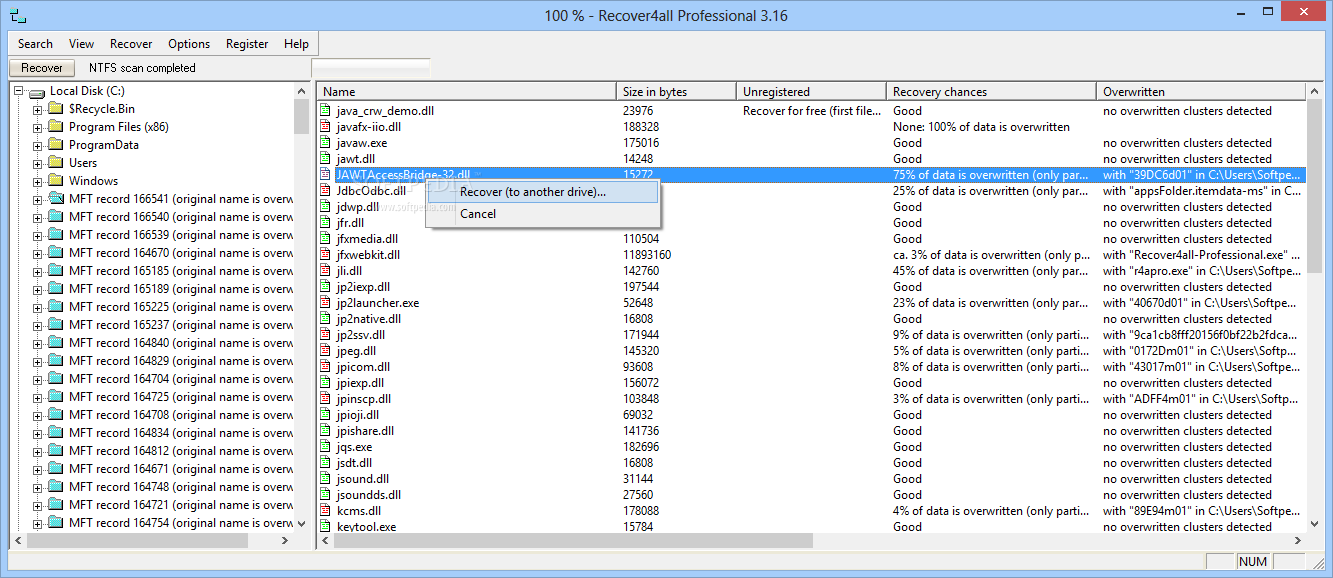Open the Search menu
Viewport: 1333px width, 578px height.
(35, 44)
